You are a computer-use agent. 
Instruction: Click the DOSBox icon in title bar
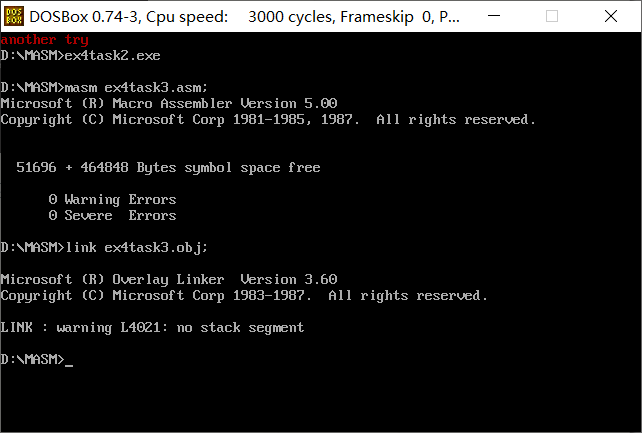click(14, 16)
